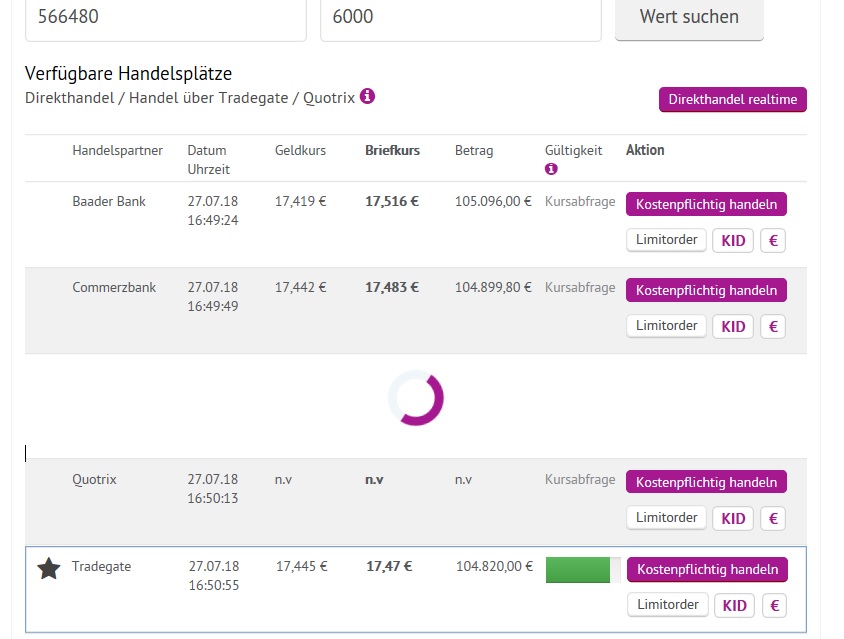Click the euro cost icon in Baader Bank row
Viewport: 844px width, 639px height.
(x=772, y=240)
